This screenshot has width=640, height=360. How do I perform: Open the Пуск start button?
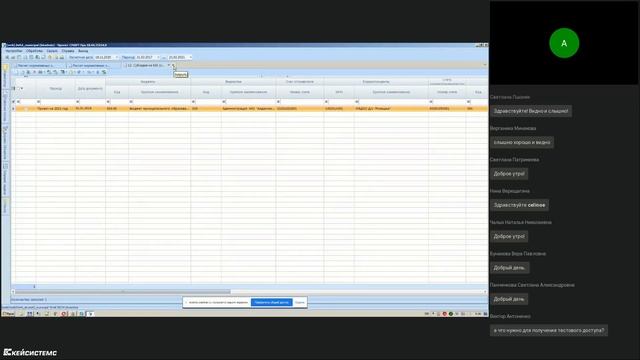[8, 314]
